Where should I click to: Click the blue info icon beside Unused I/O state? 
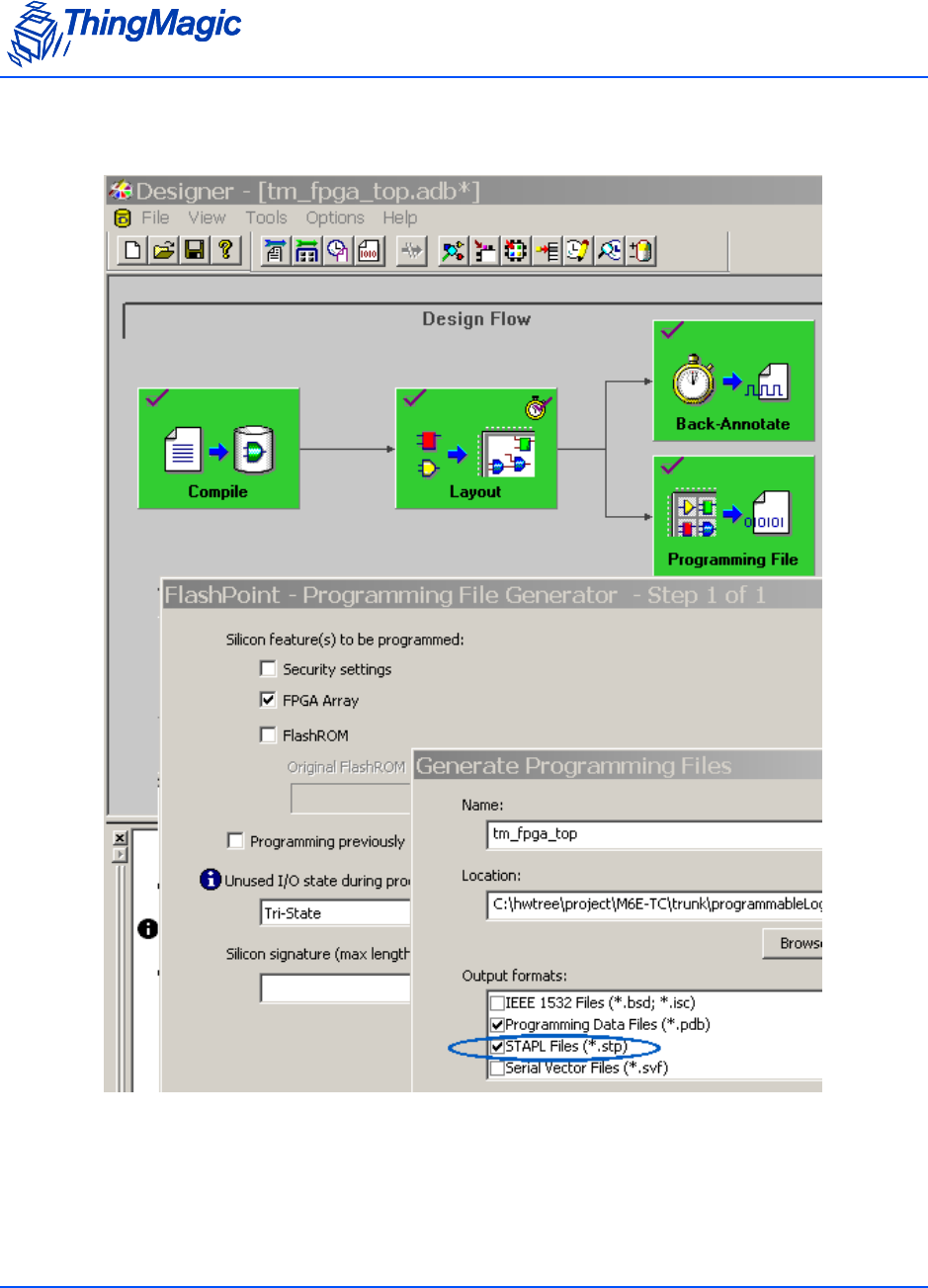click(210, 879)
